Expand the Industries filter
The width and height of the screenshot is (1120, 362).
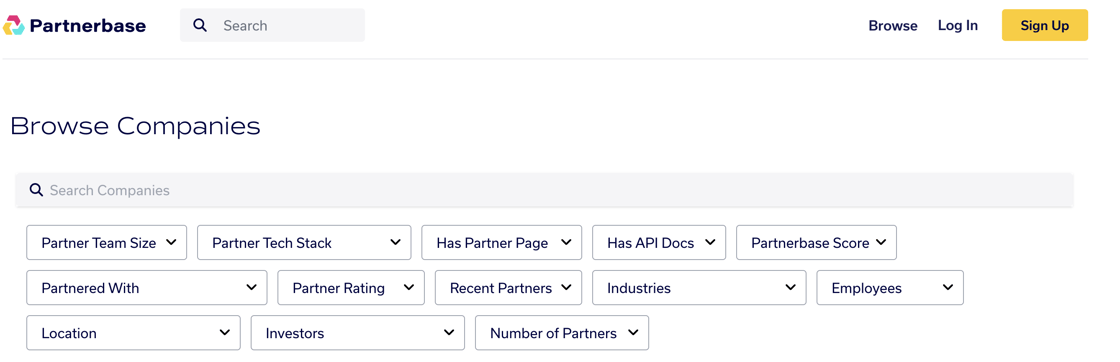(x=699, y=288)
